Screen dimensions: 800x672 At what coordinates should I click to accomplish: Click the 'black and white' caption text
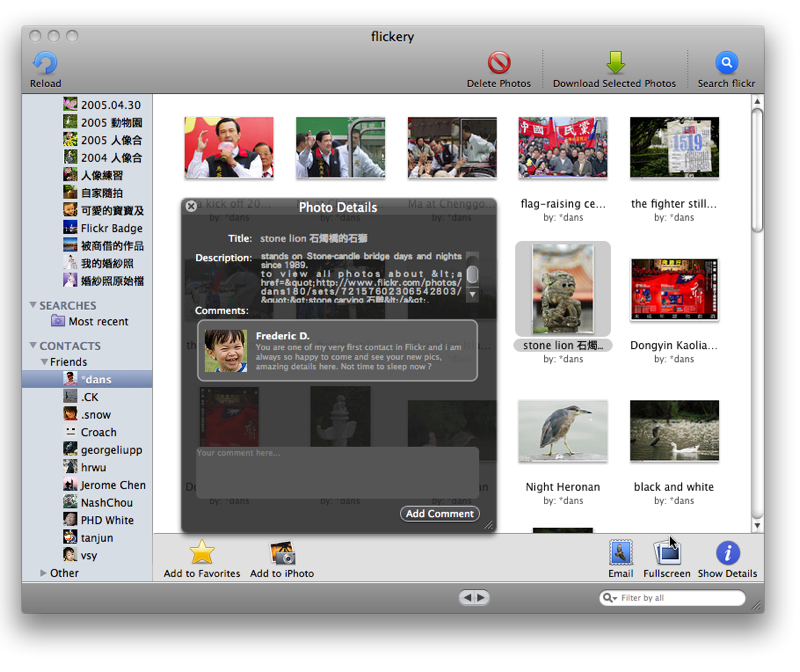pos(674,487)
